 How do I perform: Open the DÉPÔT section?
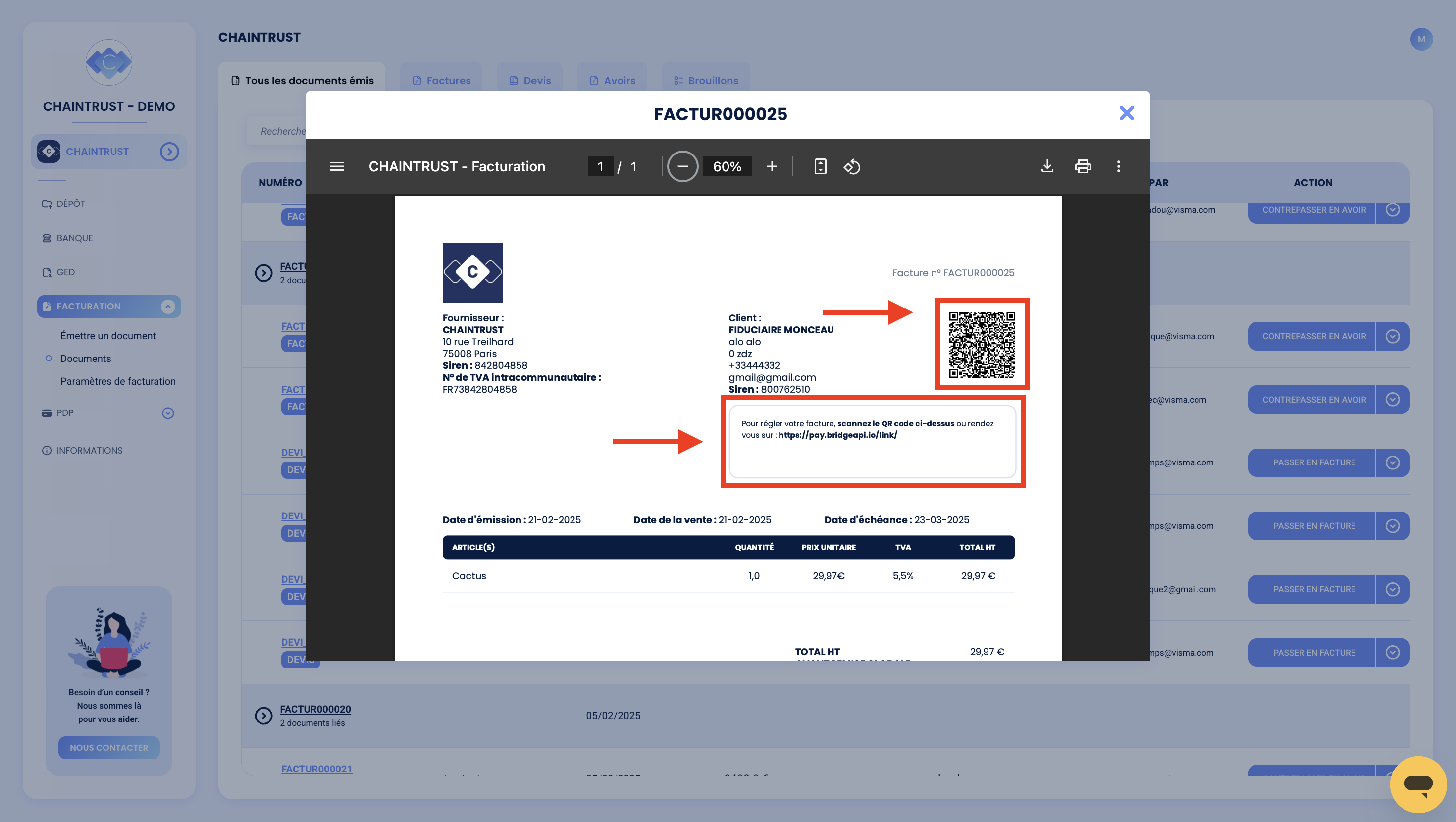coord(63,204)
